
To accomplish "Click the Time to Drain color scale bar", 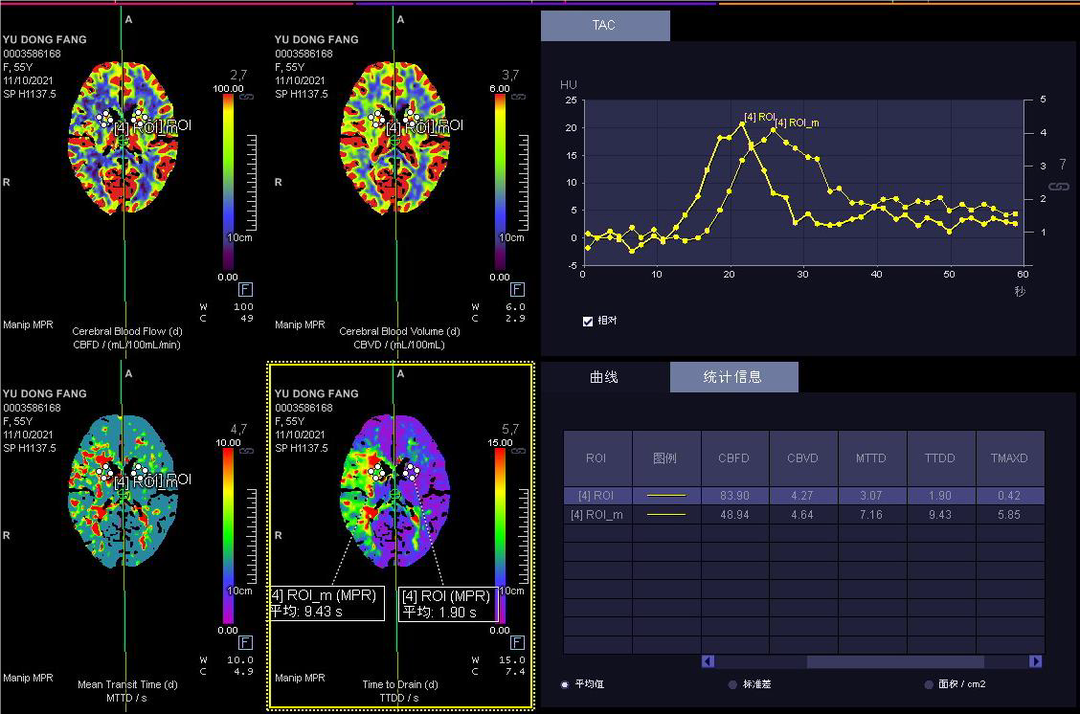I will tap(500, 536).
